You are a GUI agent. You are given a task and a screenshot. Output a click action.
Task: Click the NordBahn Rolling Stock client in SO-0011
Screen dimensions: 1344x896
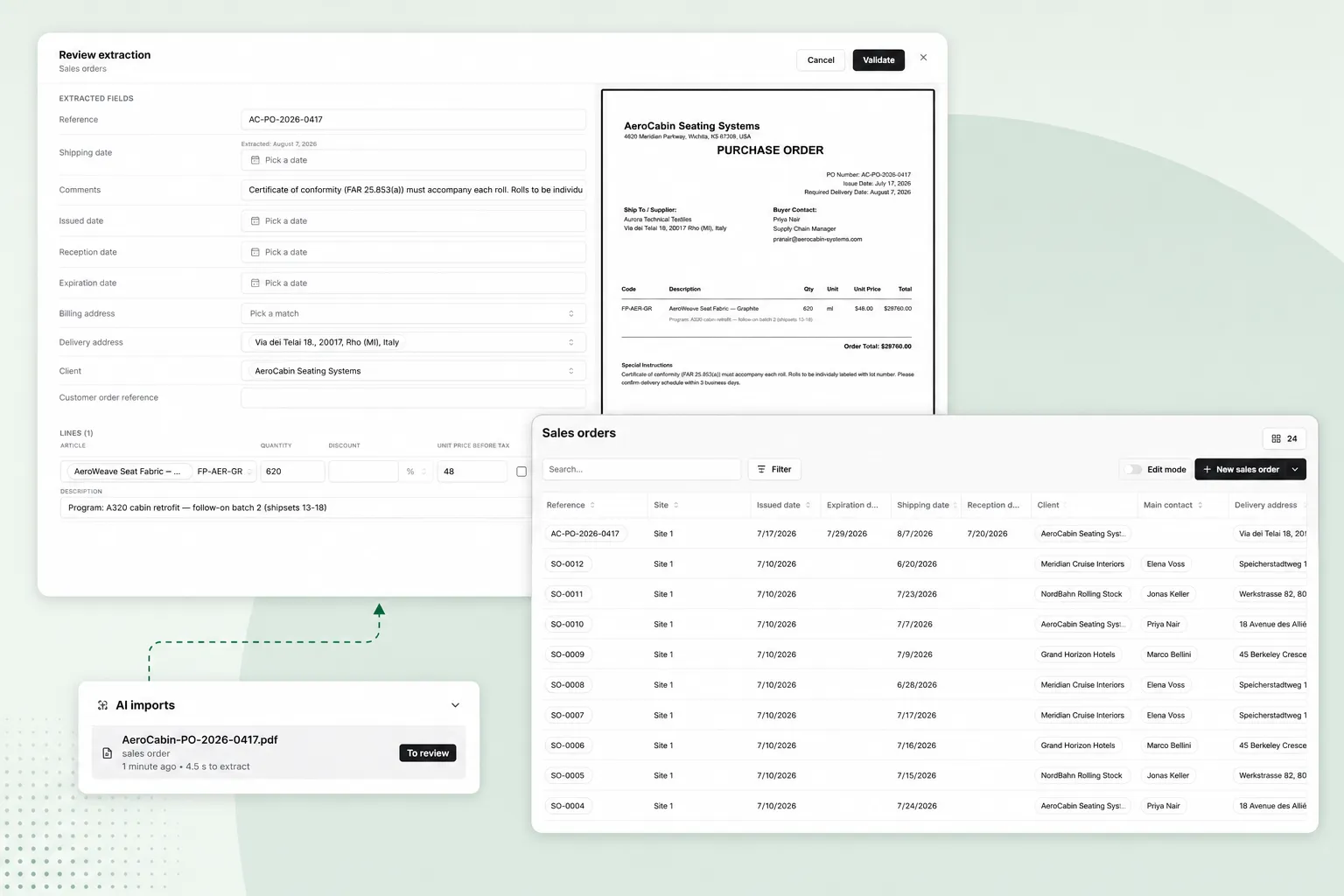(x=1081, y=594)
